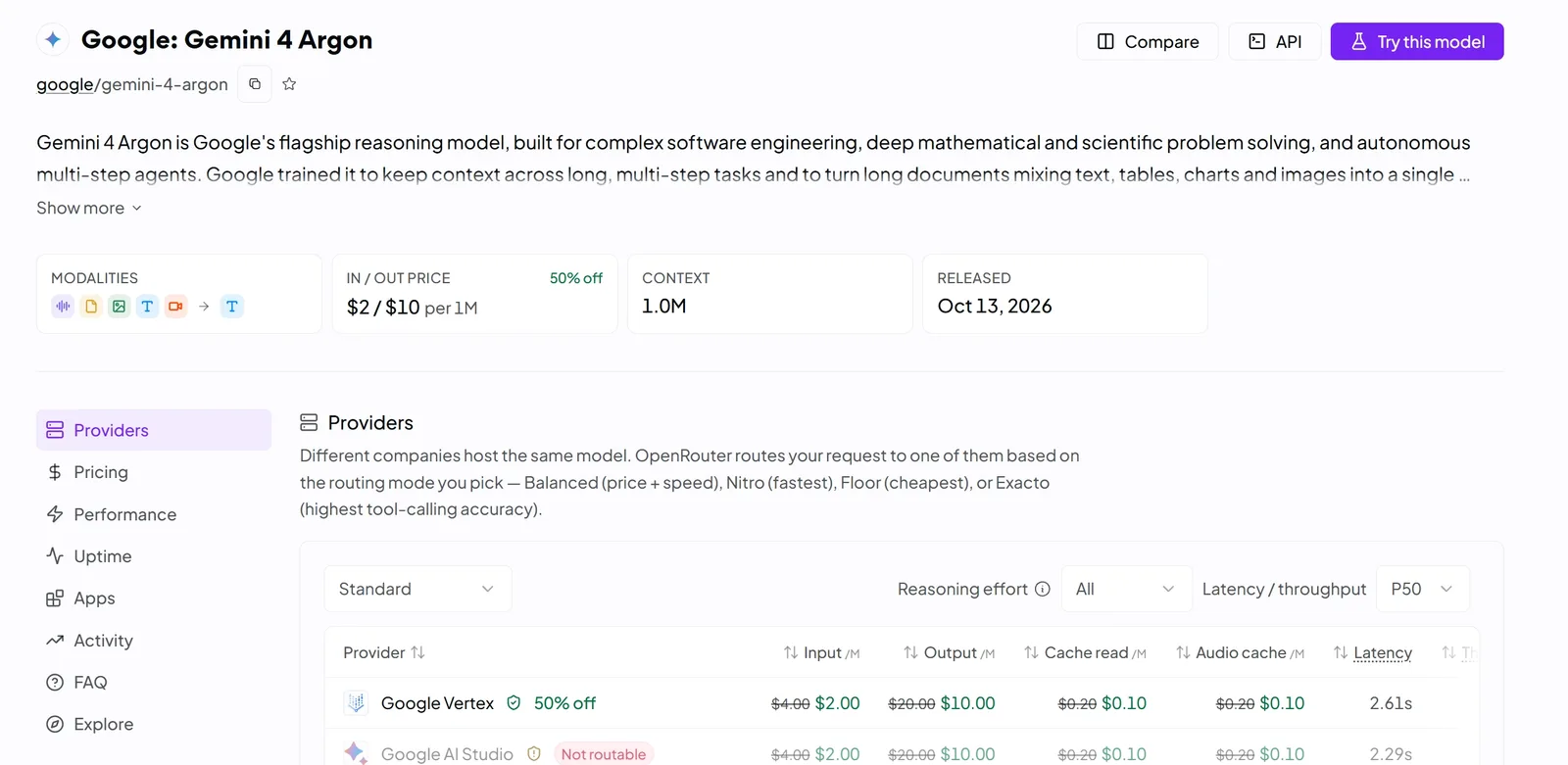Screen dimensions: 1568x765
Task: Open the P50 latency percentile dropdown
Action: [x=1423, y=589]
